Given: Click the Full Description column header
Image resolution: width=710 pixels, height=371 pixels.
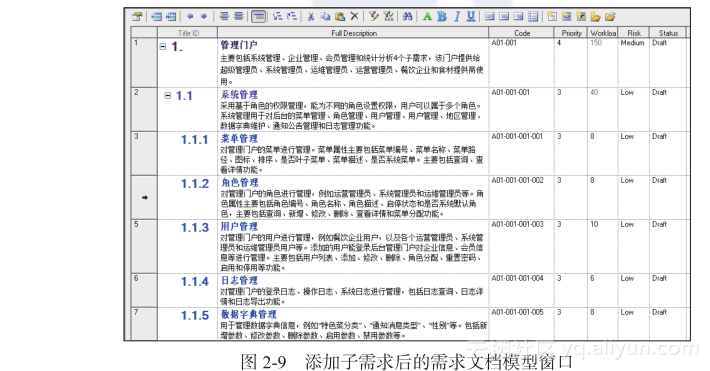Looking at the screenshot, I should pos(353,33).
